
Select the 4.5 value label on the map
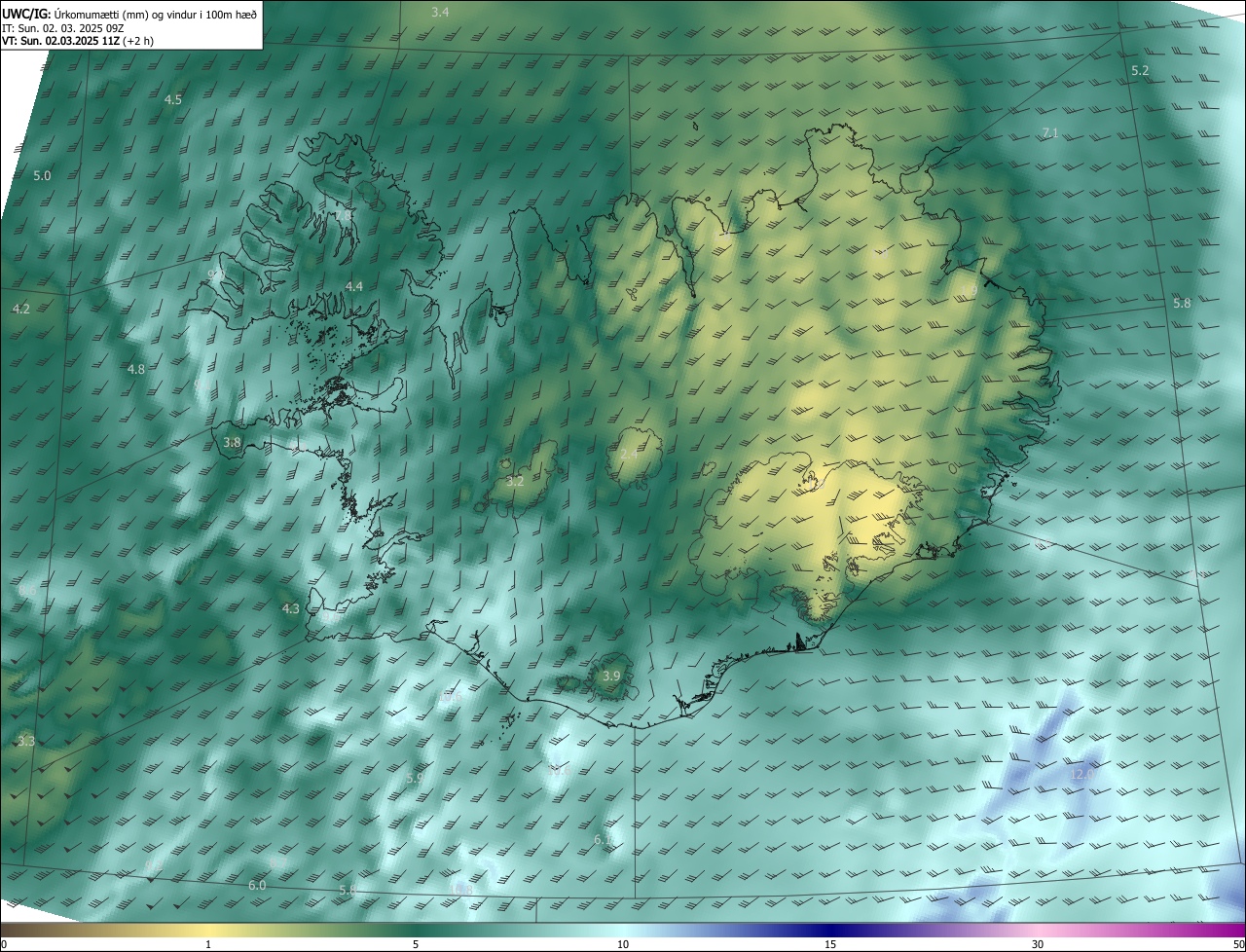click(173, 100)
